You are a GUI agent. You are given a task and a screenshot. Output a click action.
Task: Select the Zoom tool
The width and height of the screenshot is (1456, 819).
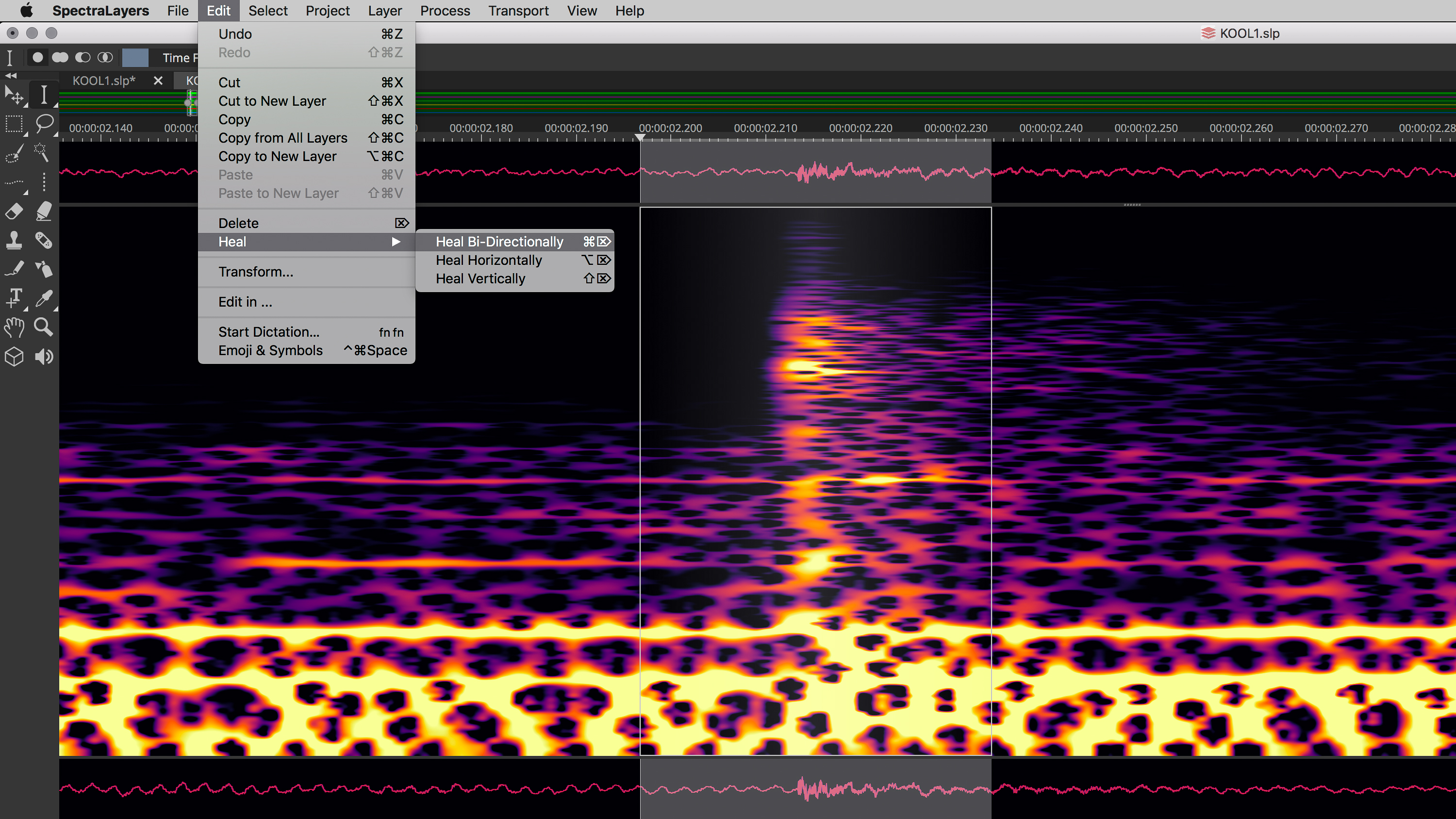(43, 326)
